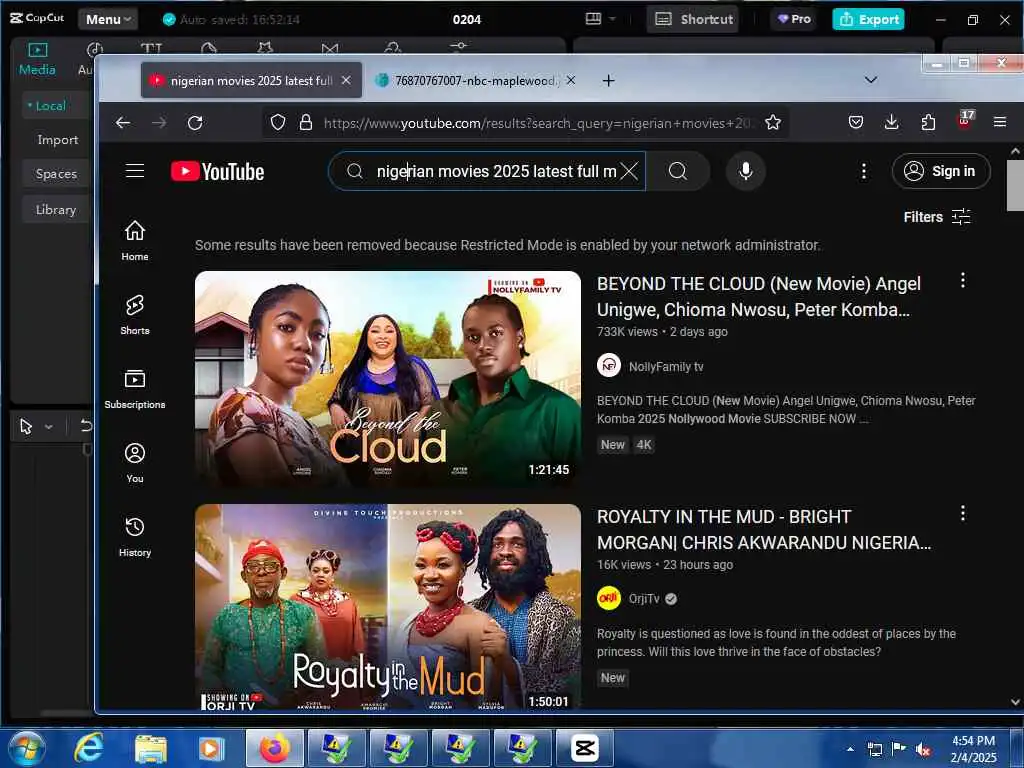Open YouTube search Filters
1024x768 pixels.
tap(936, 217)
